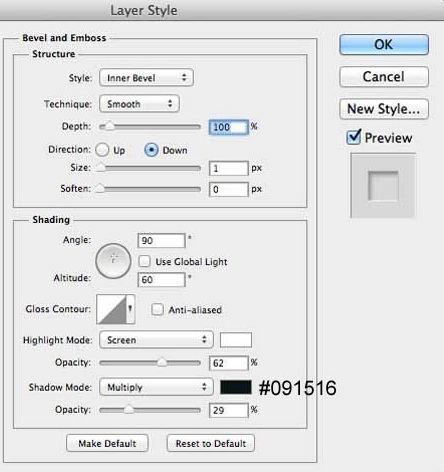Toggle the Preview checkbox
This screenshot has width=444, height=472.
pos(353,137)
